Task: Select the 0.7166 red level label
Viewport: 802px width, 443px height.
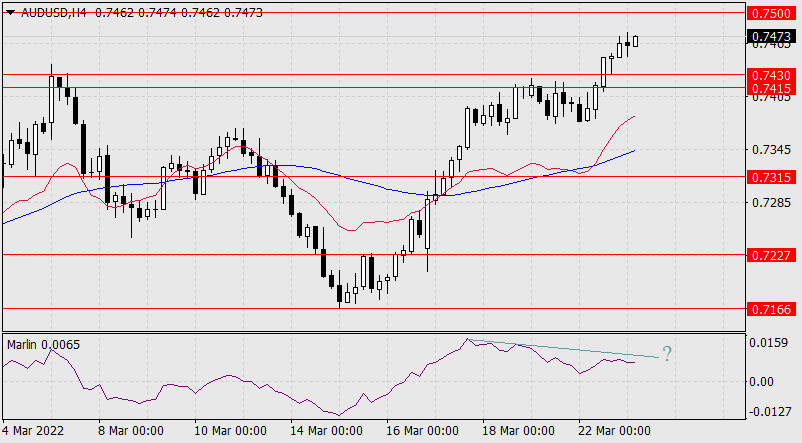Action: (772, 309)
